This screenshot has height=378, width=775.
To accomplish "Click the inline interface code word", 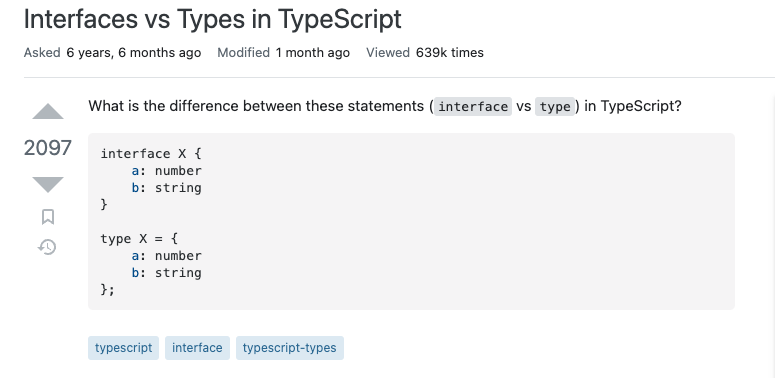I will coord(473,107).
